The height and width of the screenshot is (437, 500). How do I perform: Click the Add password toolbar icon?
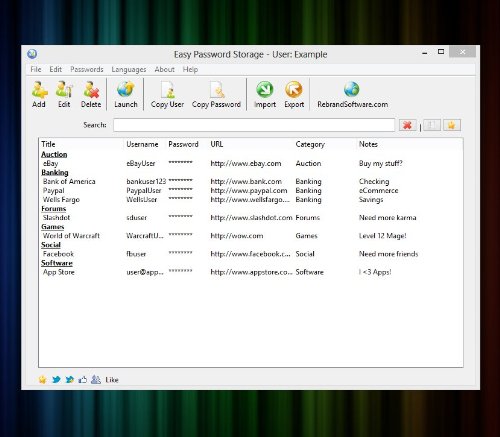[39, 90]
